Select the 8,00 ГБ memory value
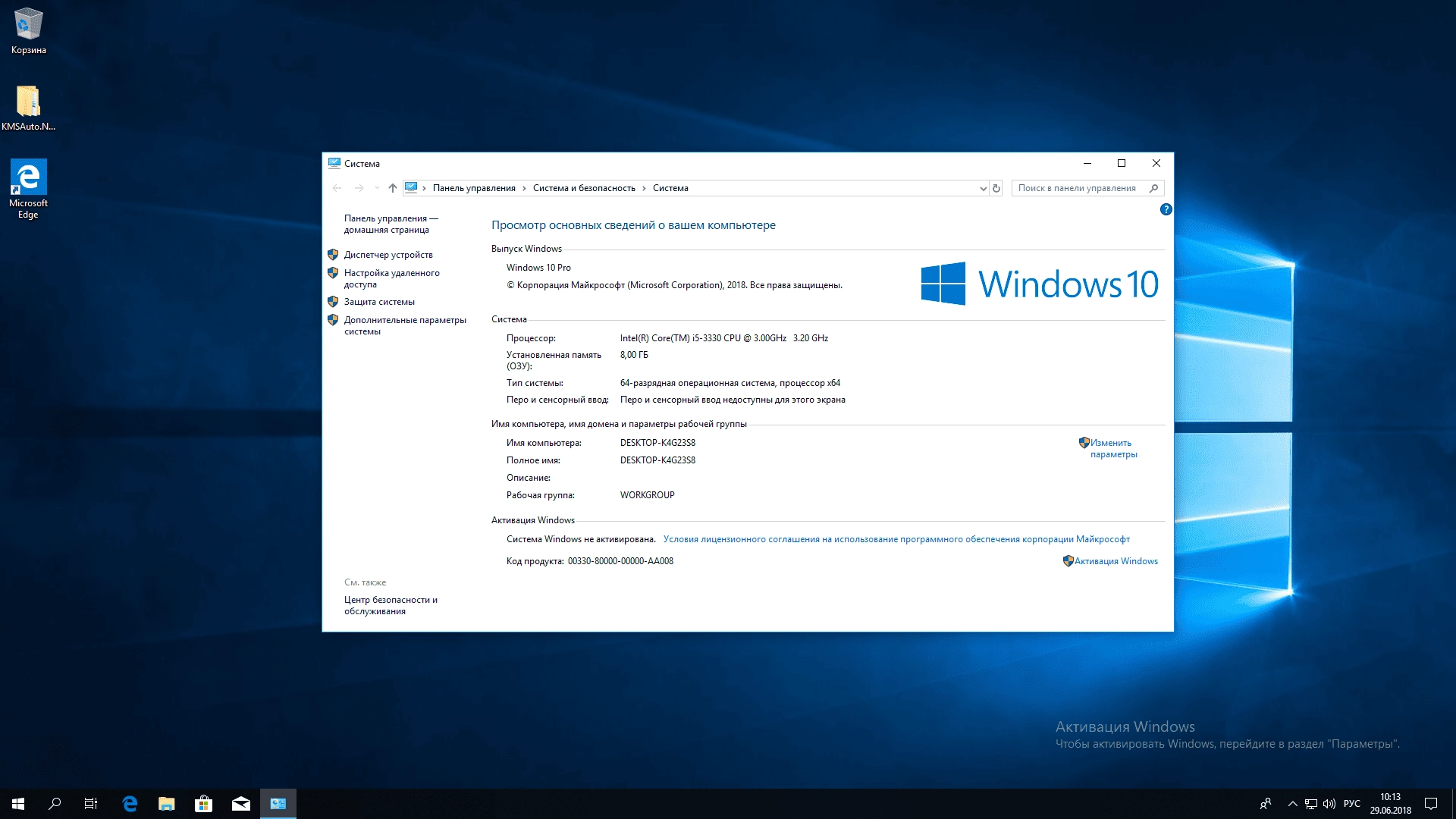 coord(634,355)
